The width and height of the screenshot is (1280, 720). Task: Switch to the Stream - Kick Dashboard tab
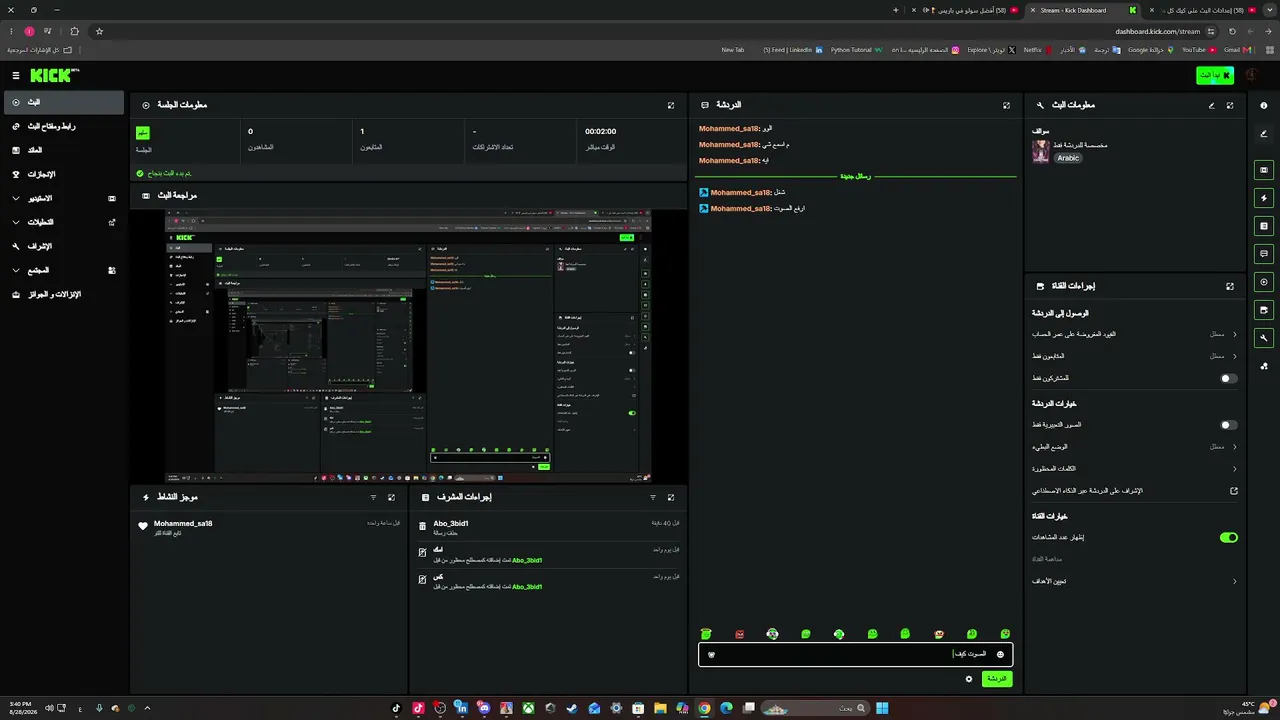(1083, 10)
